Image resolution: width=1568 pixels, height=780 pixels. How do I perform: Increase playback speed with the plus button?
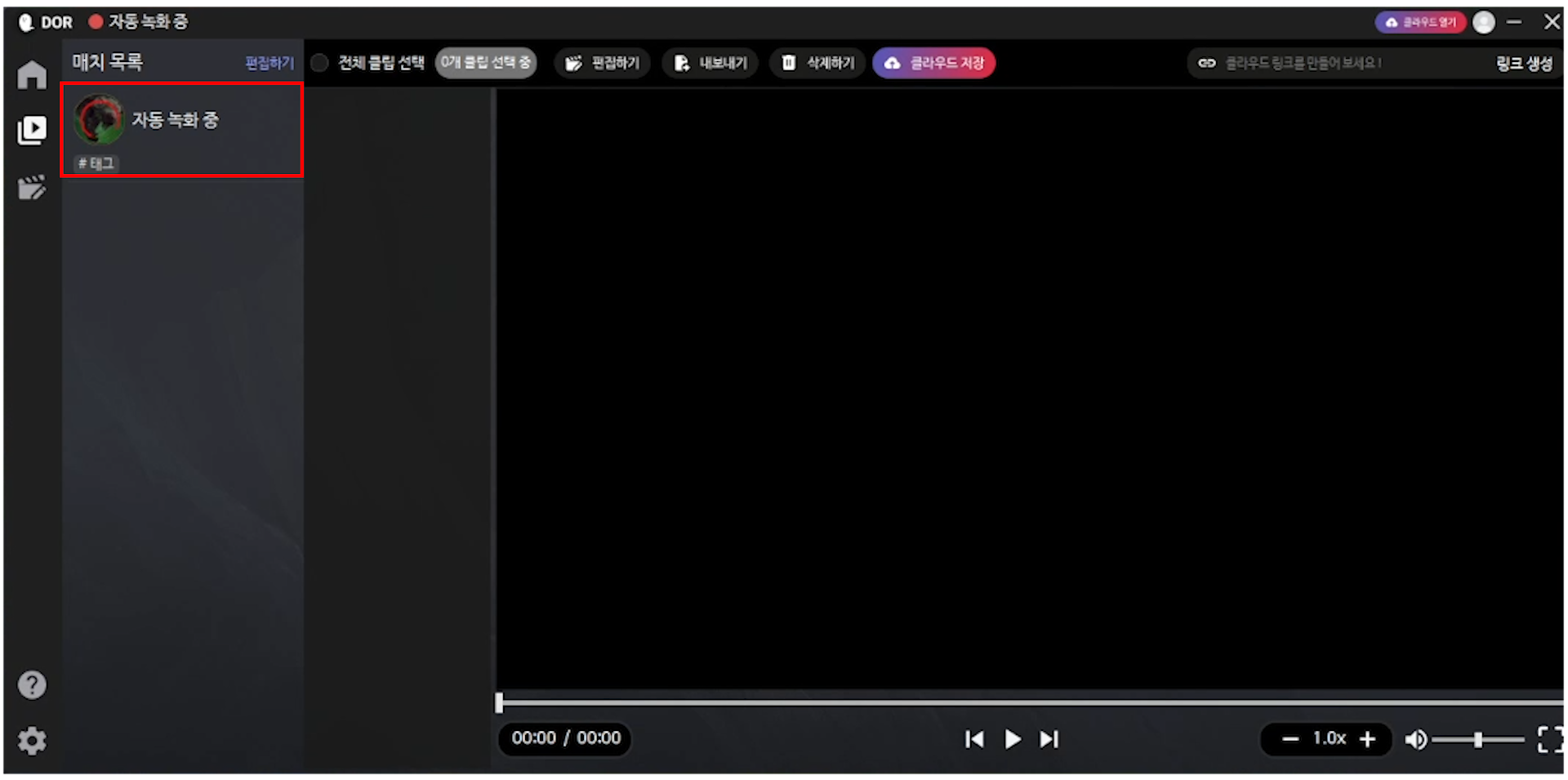pos(1365,739)
